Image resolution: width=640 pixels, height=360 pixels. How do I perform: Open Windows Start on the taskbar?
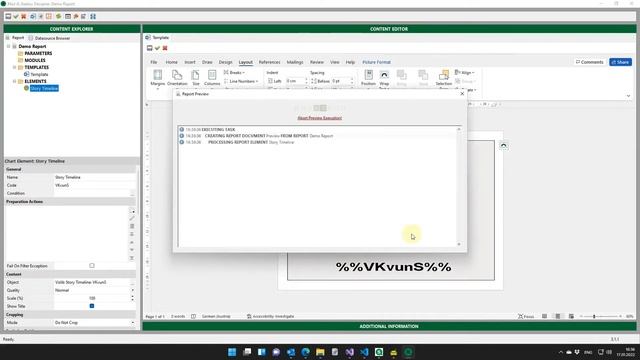click(x=232, y=352)
